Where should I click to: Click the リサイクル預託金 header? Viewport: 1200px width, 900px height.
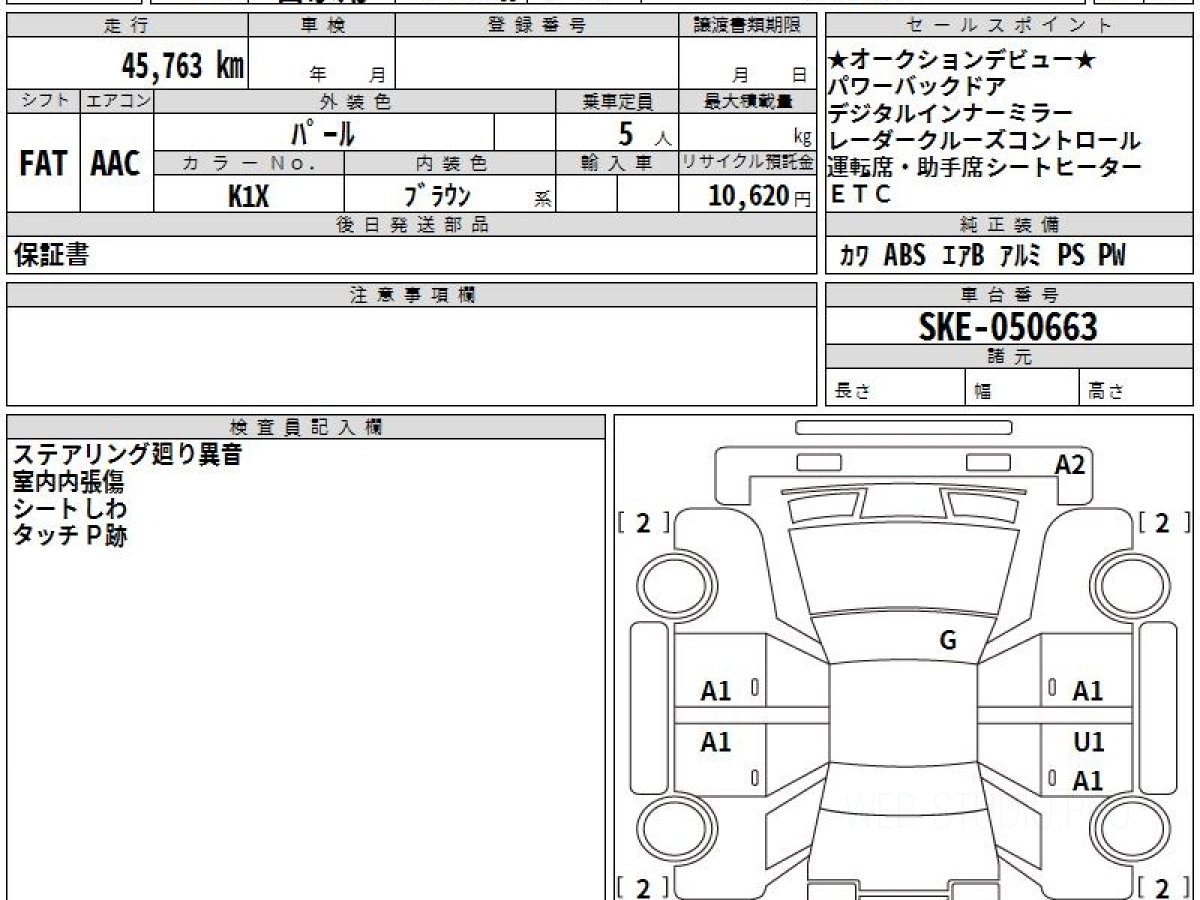tap(747, 163)
